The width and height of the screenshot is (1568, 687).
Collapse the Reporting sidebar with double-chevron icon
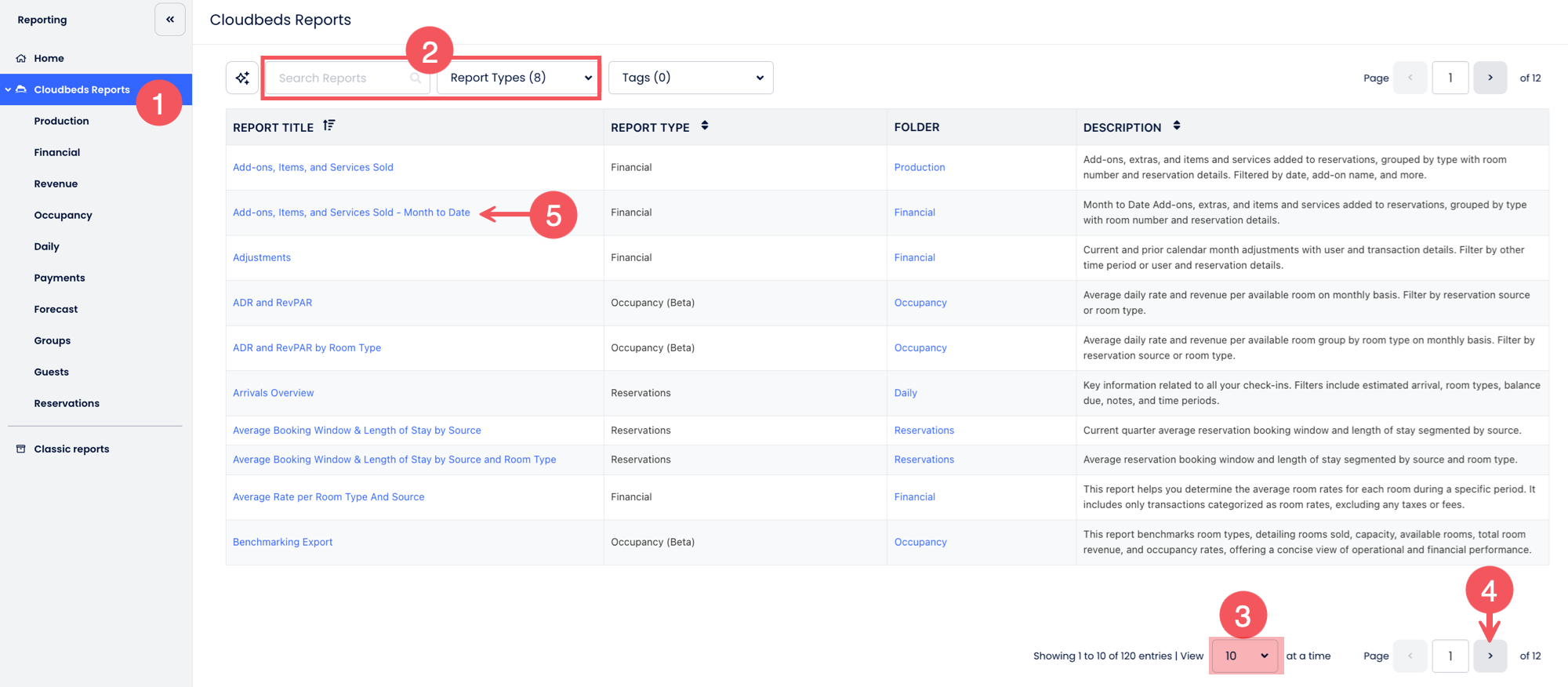170,20
